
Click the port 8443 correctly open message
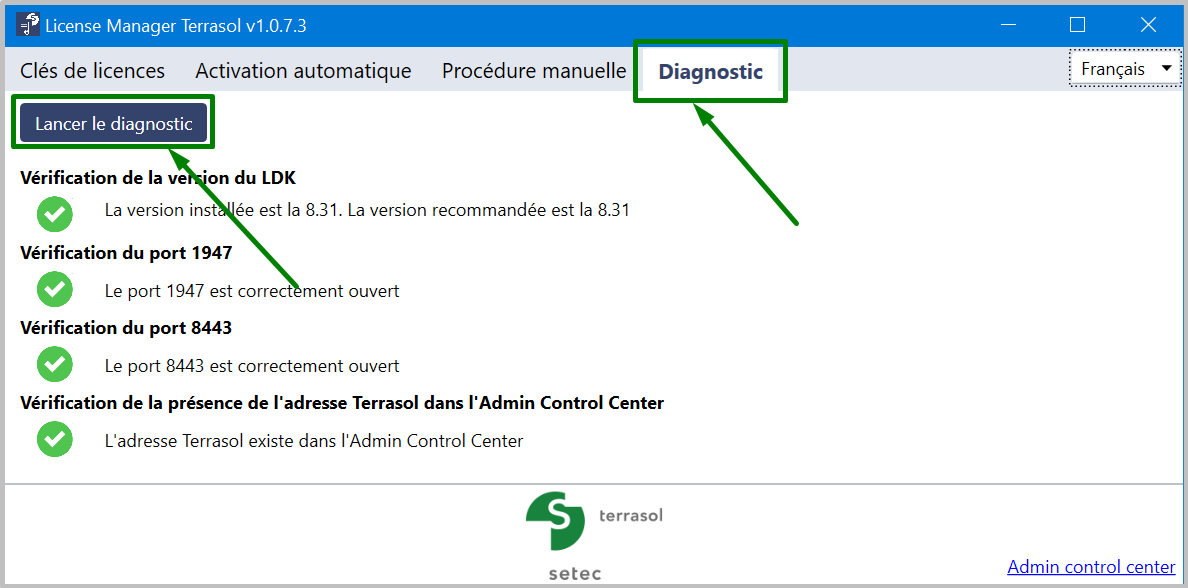[x=252, y=366]
